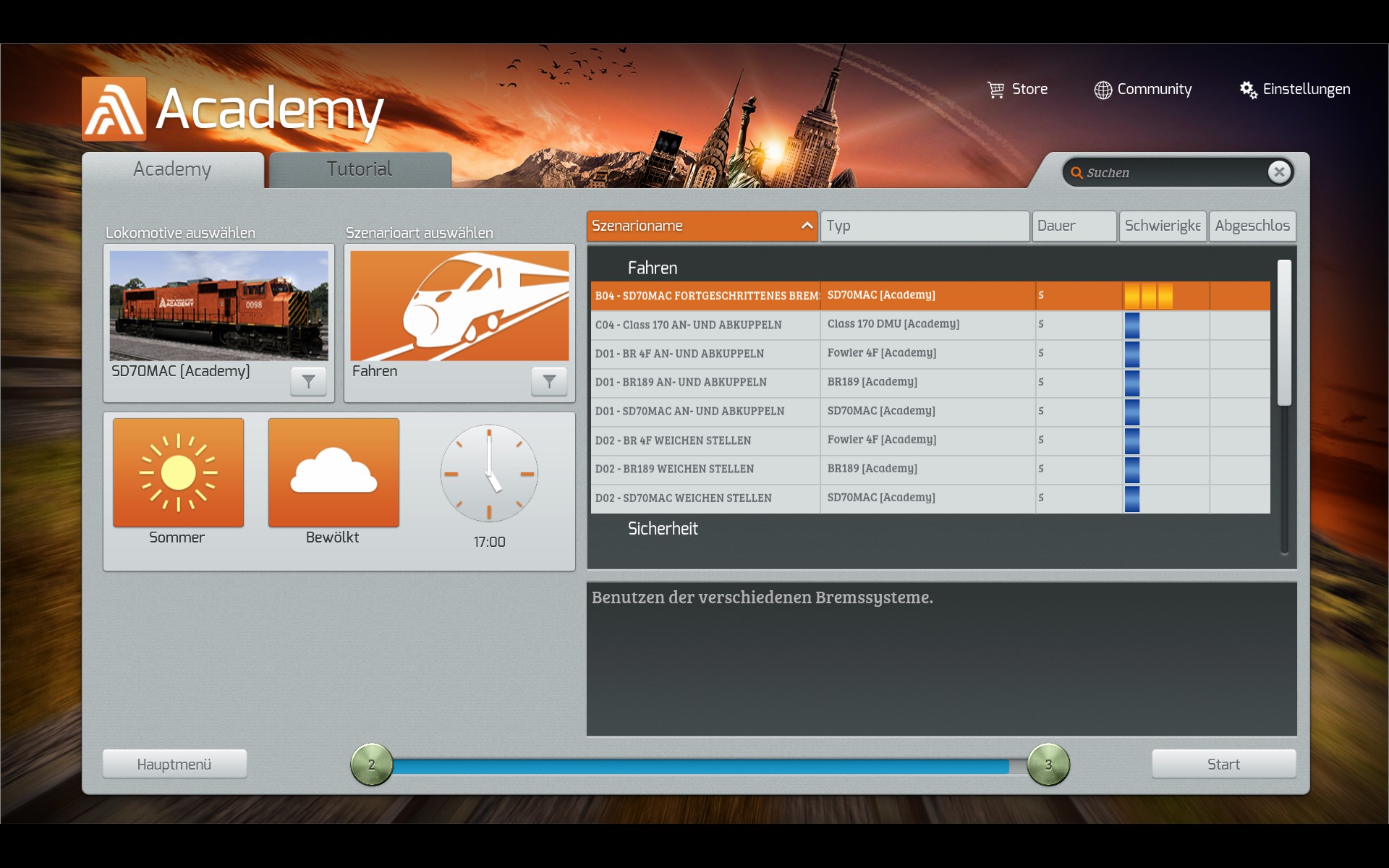Click the Sommer season sun icon
The width and height of the screenshot is (1389, 868).
point(178,472)
